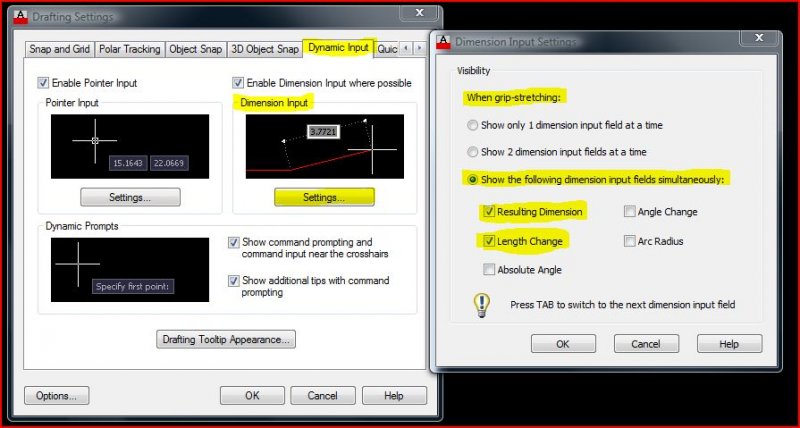Close the Drafting Settings window
This screenshot has width=800, height=428.
pyautogui.click(x=419, y=13)
